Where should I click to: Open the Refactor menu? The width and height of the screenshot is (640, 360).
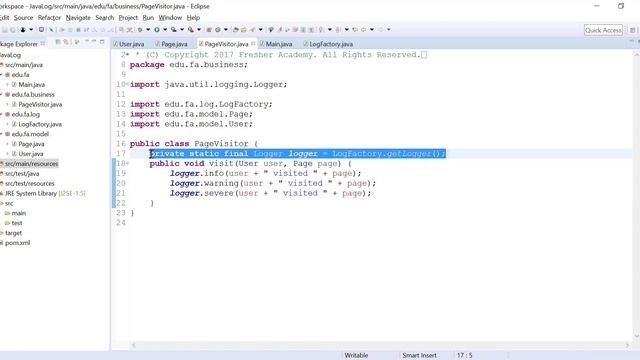(49, 18)
